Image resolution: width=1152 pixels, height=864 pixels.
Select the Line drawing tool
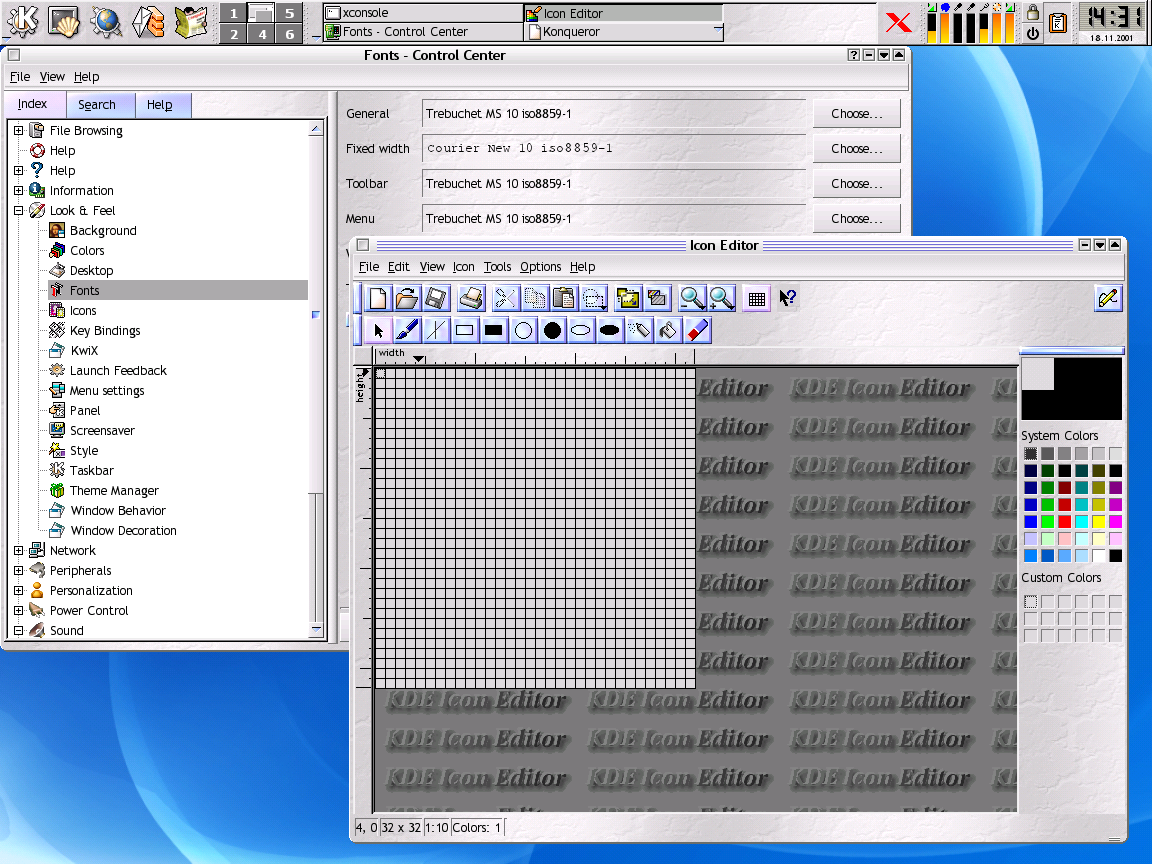click(x=436, y=331)
